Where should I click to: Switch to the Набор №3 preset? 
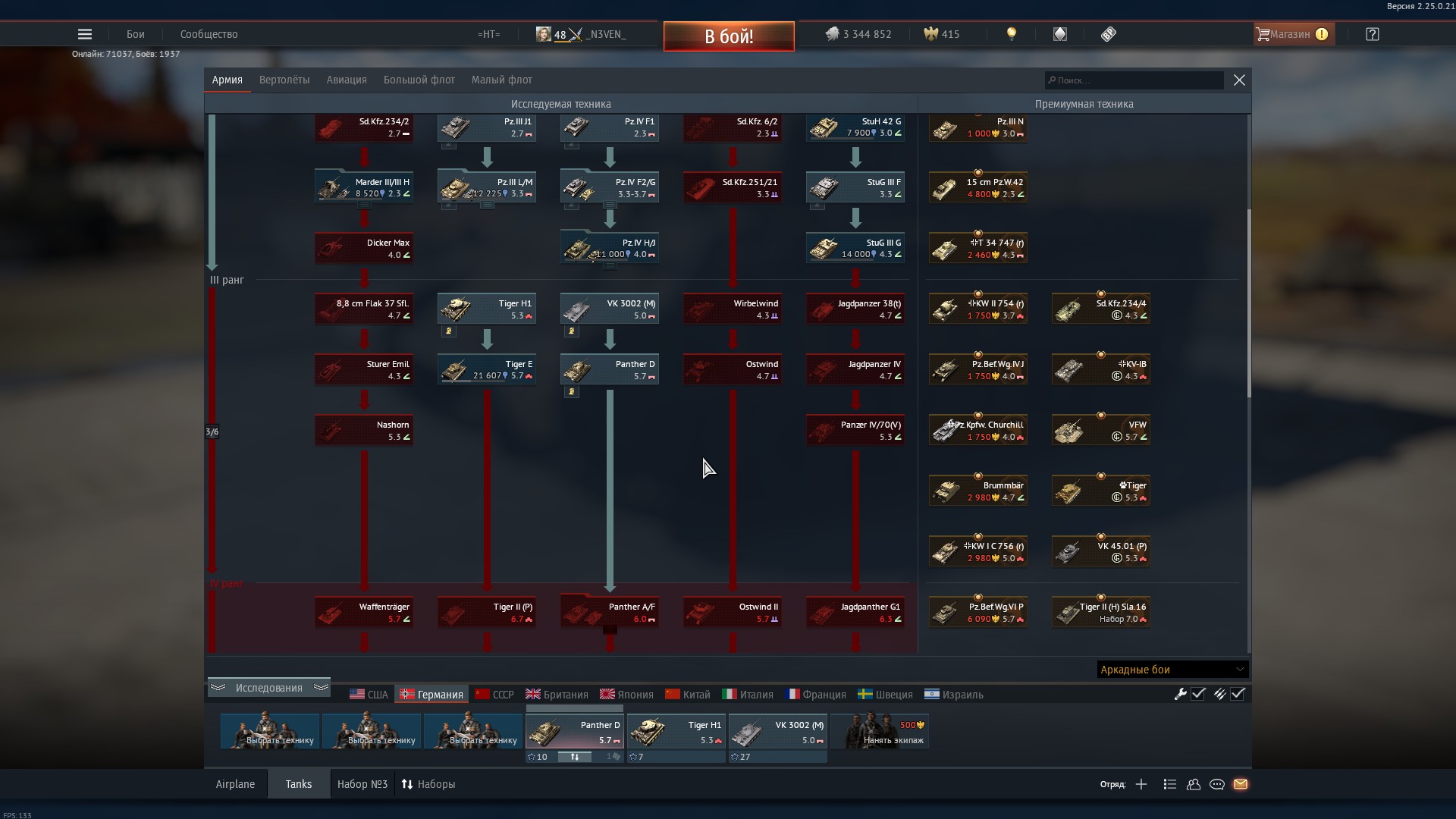click(362, 784)
